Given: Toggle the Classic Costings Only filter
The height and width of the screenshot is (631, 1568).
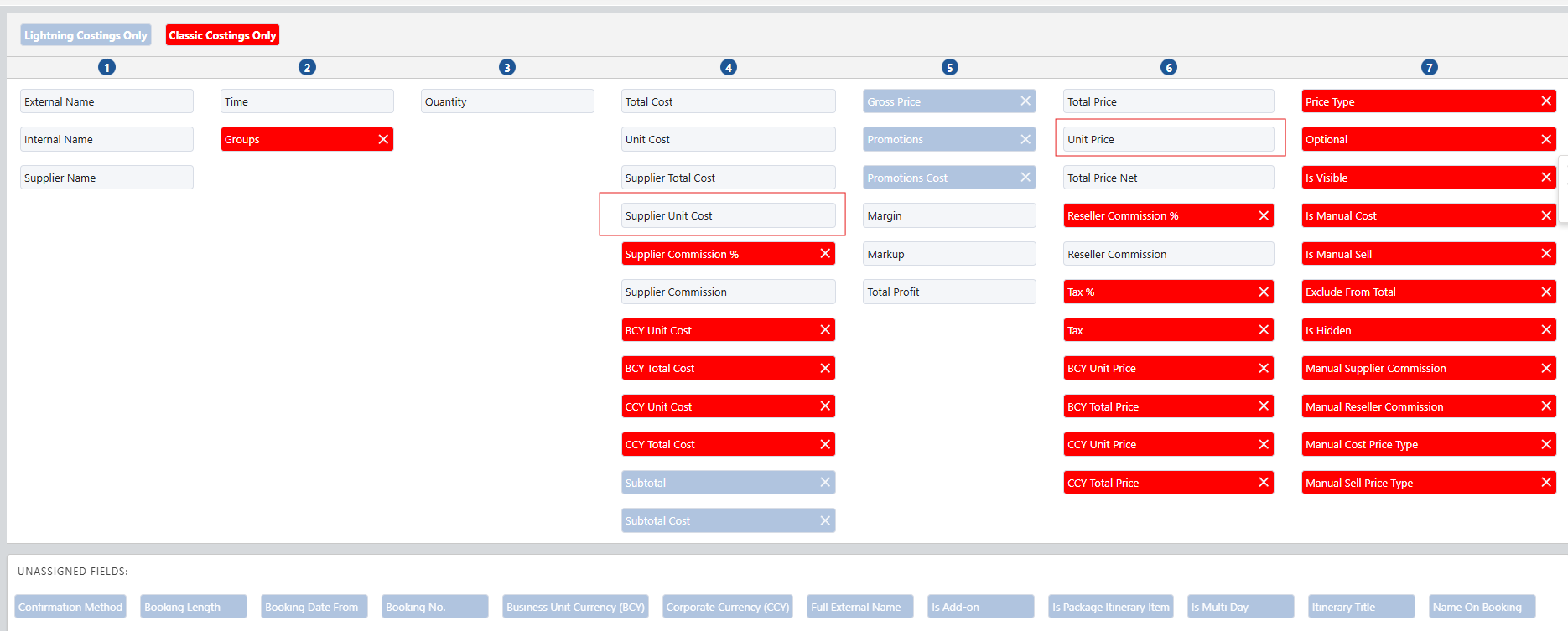Looking at the screenshot, I should 222,35.
